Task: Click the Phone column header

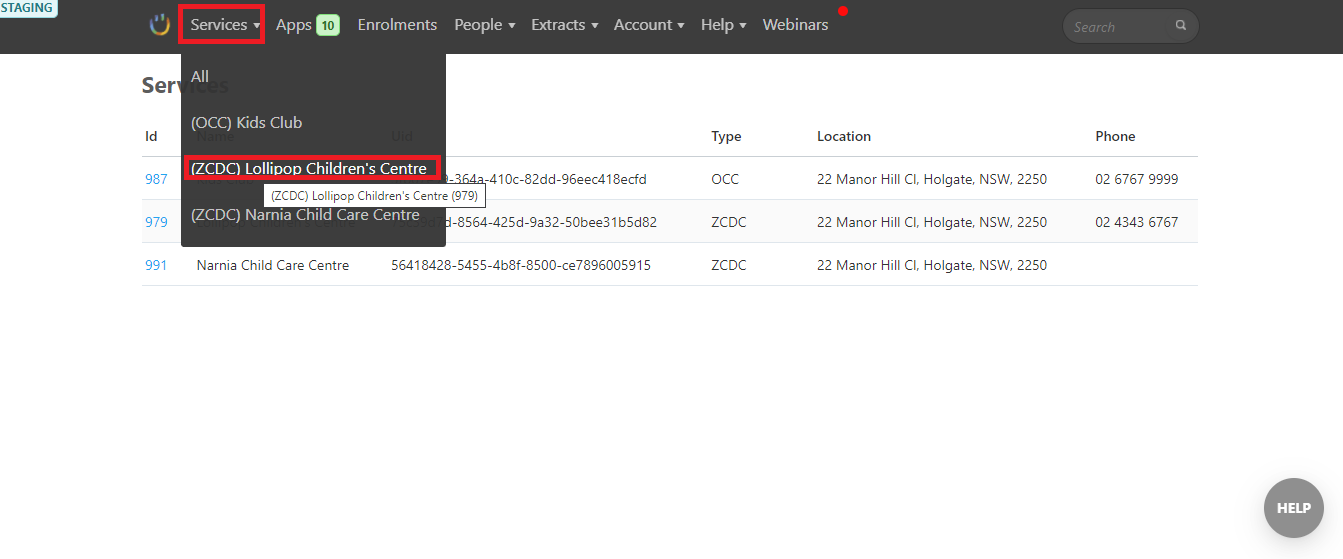Action: [1115, 137]
